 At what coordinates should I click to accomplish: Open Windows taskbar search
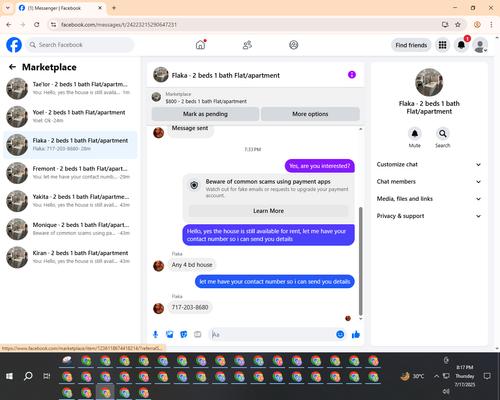[28, 376]
